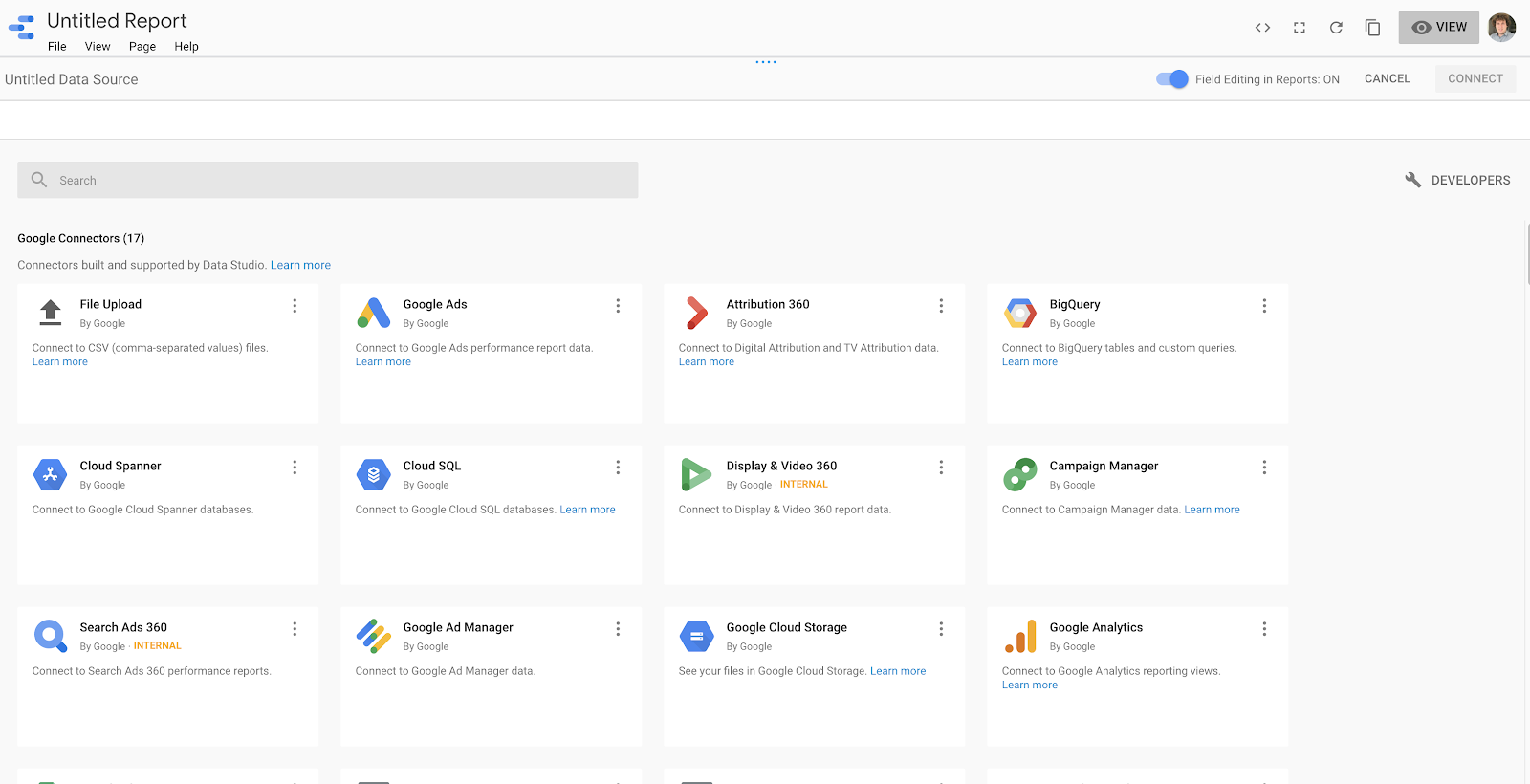Click the VIEW button
The height and width of the screenshot is (784, 1530).
tap(1439, 28)
